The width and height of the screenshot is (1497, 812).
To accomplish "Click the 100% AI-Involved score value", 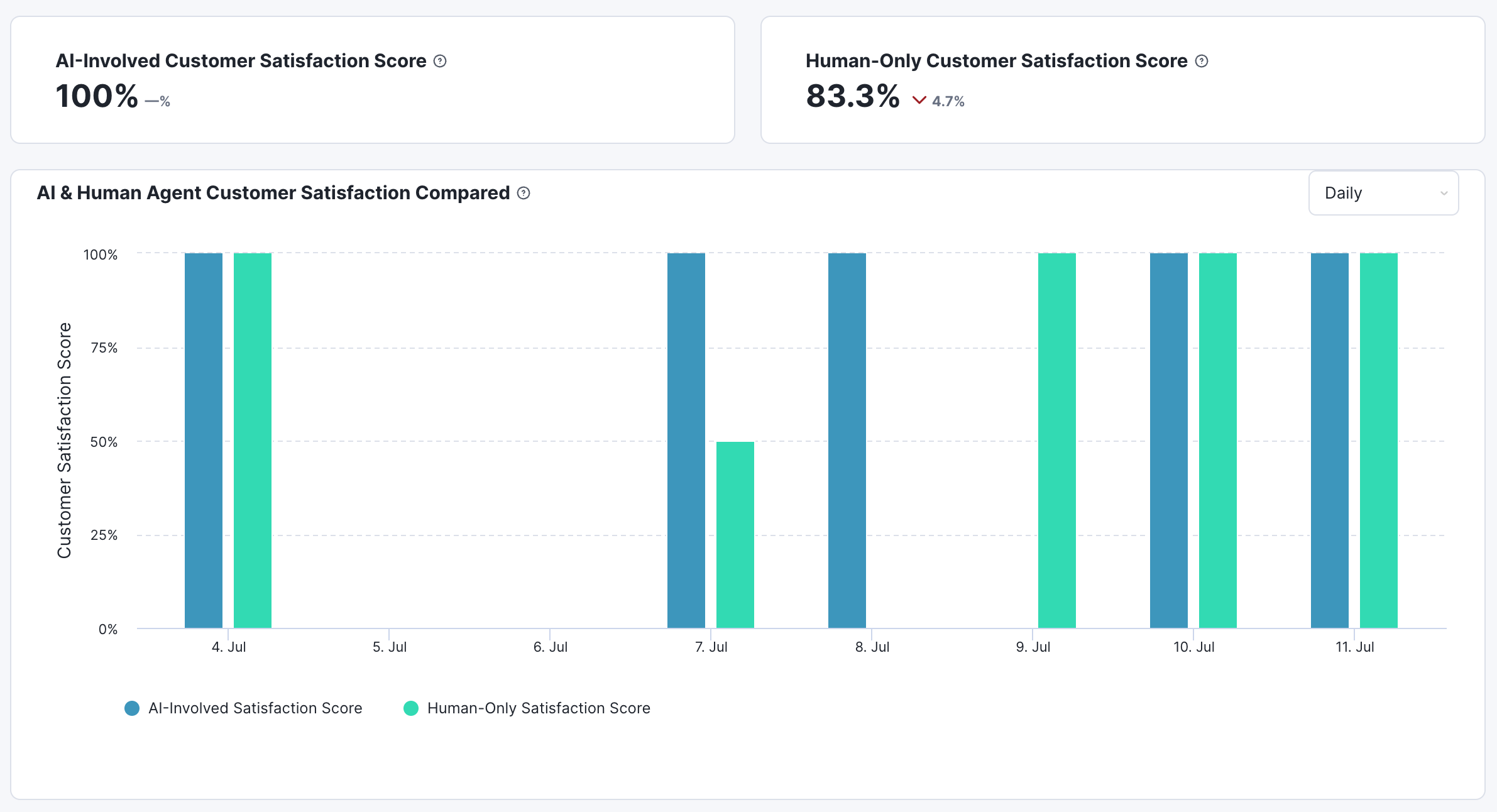I will pyautogui.click(x=97, y=97).
